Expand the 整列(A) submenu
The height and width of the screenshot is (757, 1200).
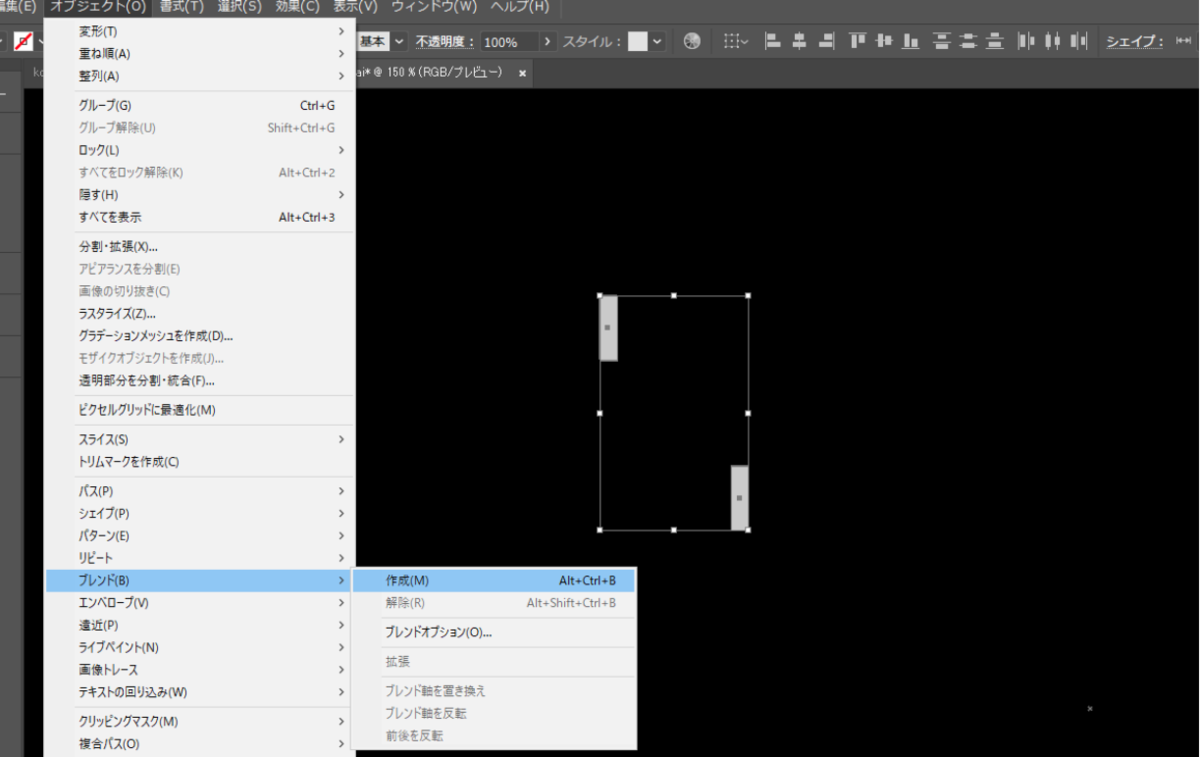point(199,76)
